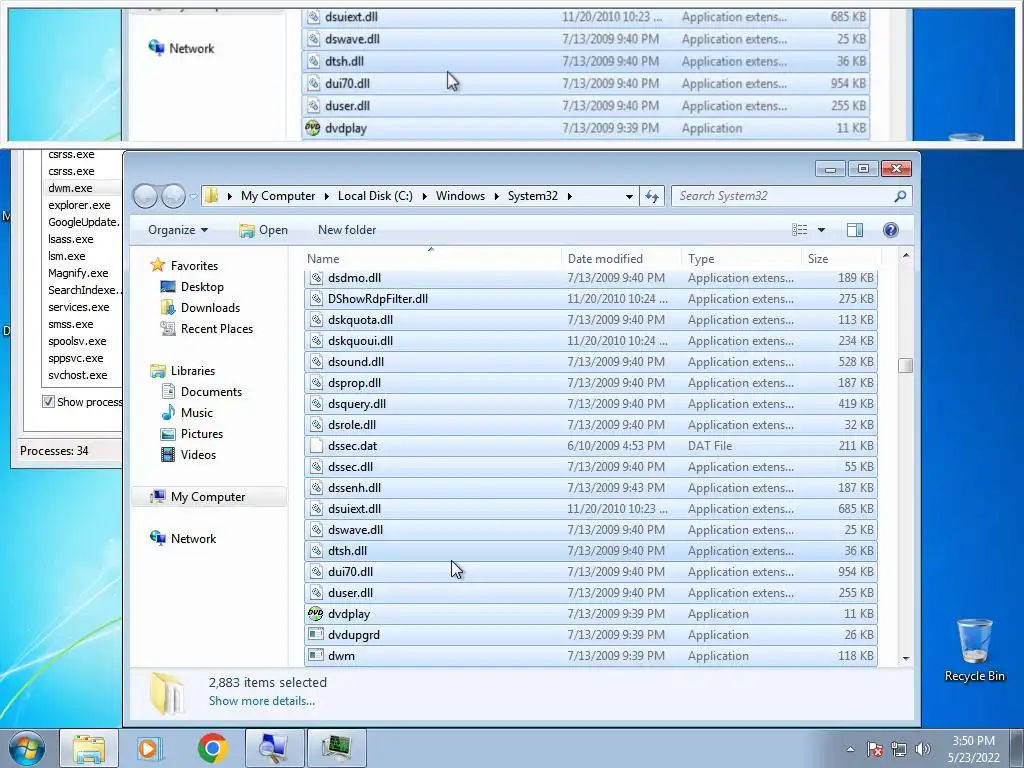The image size is (1024, 768).
Task: Open the Videos library
Action: tap(198, 455)
